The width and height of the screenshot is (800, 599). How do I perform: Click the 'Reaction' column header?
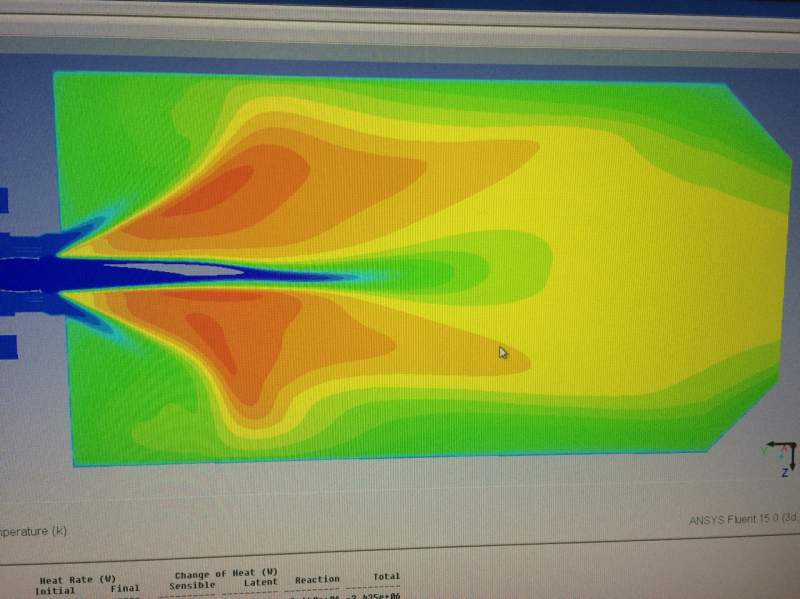[317, 579]
